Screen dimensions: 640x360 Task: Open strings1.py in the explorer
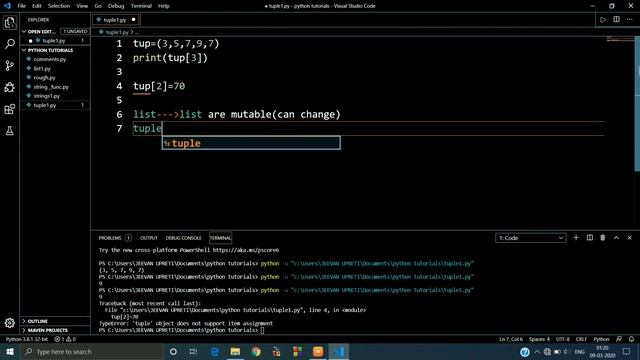(x=47, y=96)
